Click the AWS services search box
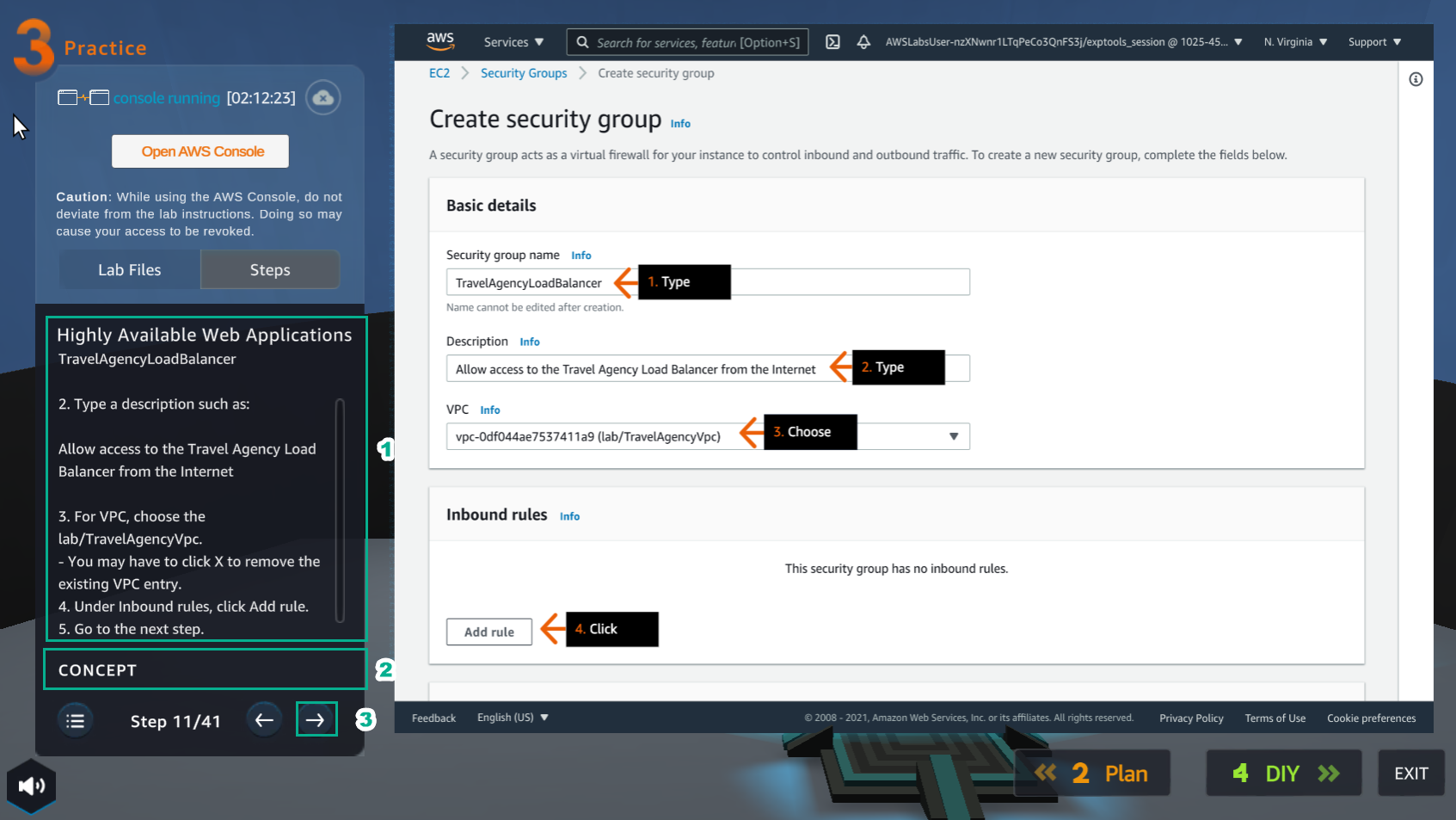The width and height of the screenshot is (1456, 820). [x=687, y=42]
